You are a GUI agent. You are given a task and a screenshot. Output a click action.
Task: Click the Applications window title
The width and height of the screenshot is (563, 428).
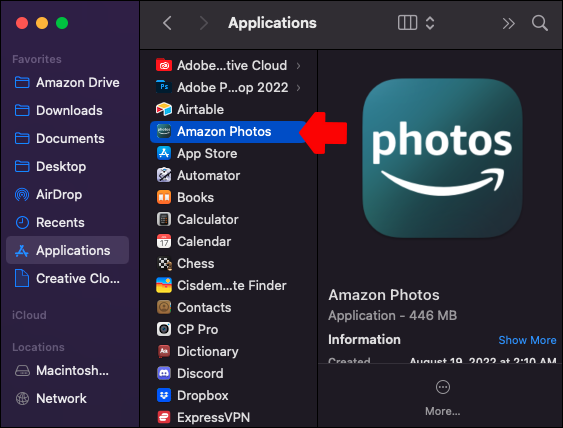272,23
